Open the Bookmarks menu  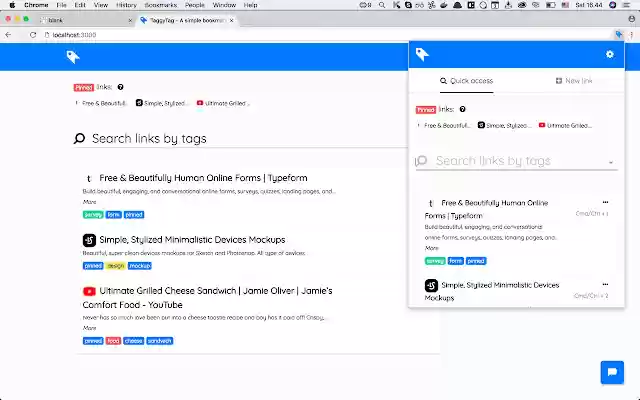[x=161, y=5]
